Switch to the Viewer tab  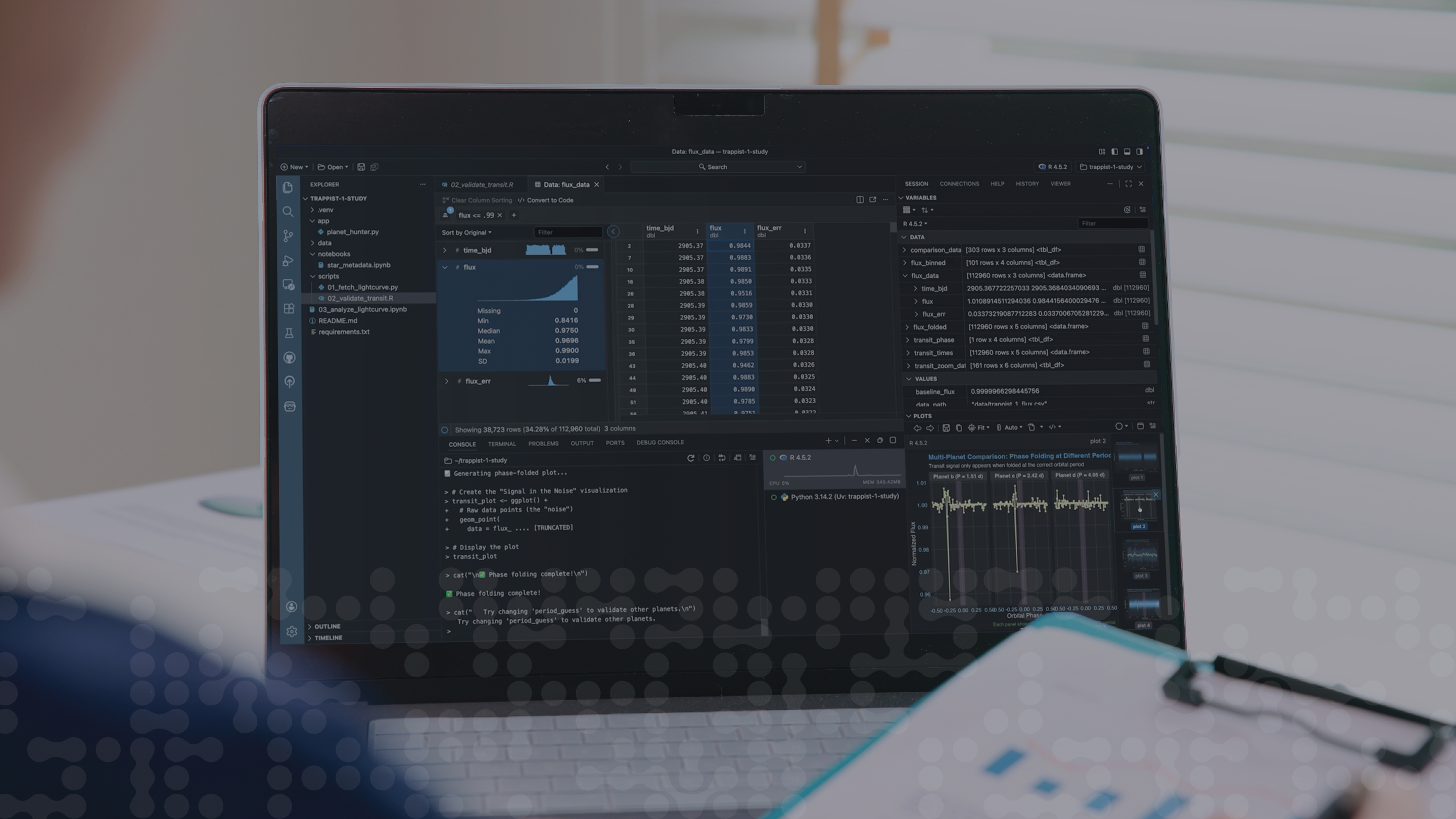(x=1060, y=184)
